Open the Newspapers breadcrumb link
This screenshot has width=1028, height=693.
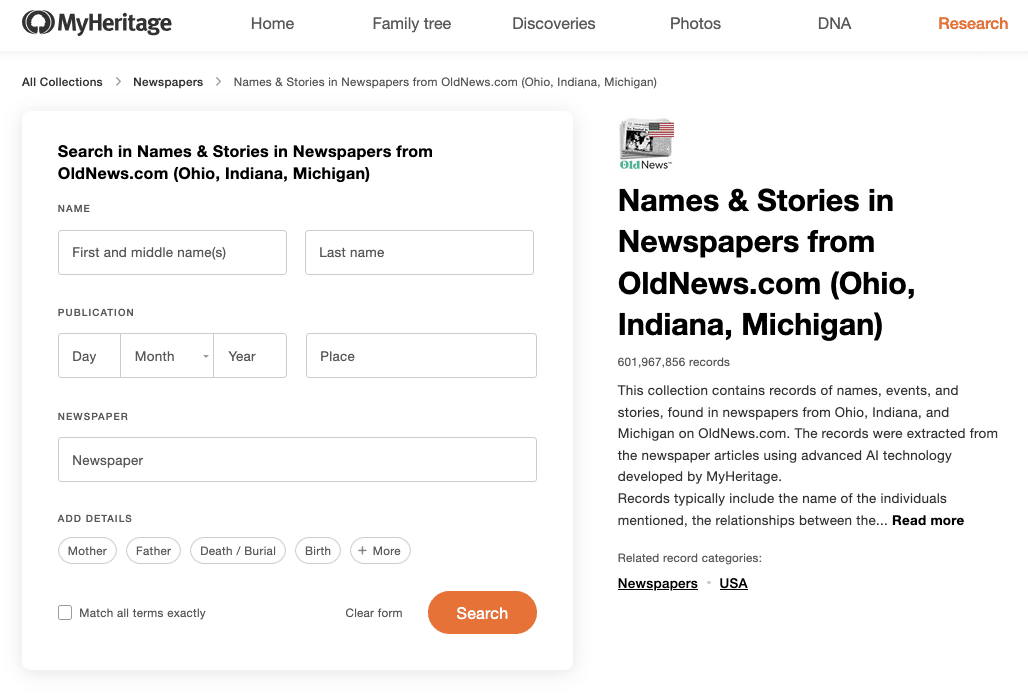167,81
